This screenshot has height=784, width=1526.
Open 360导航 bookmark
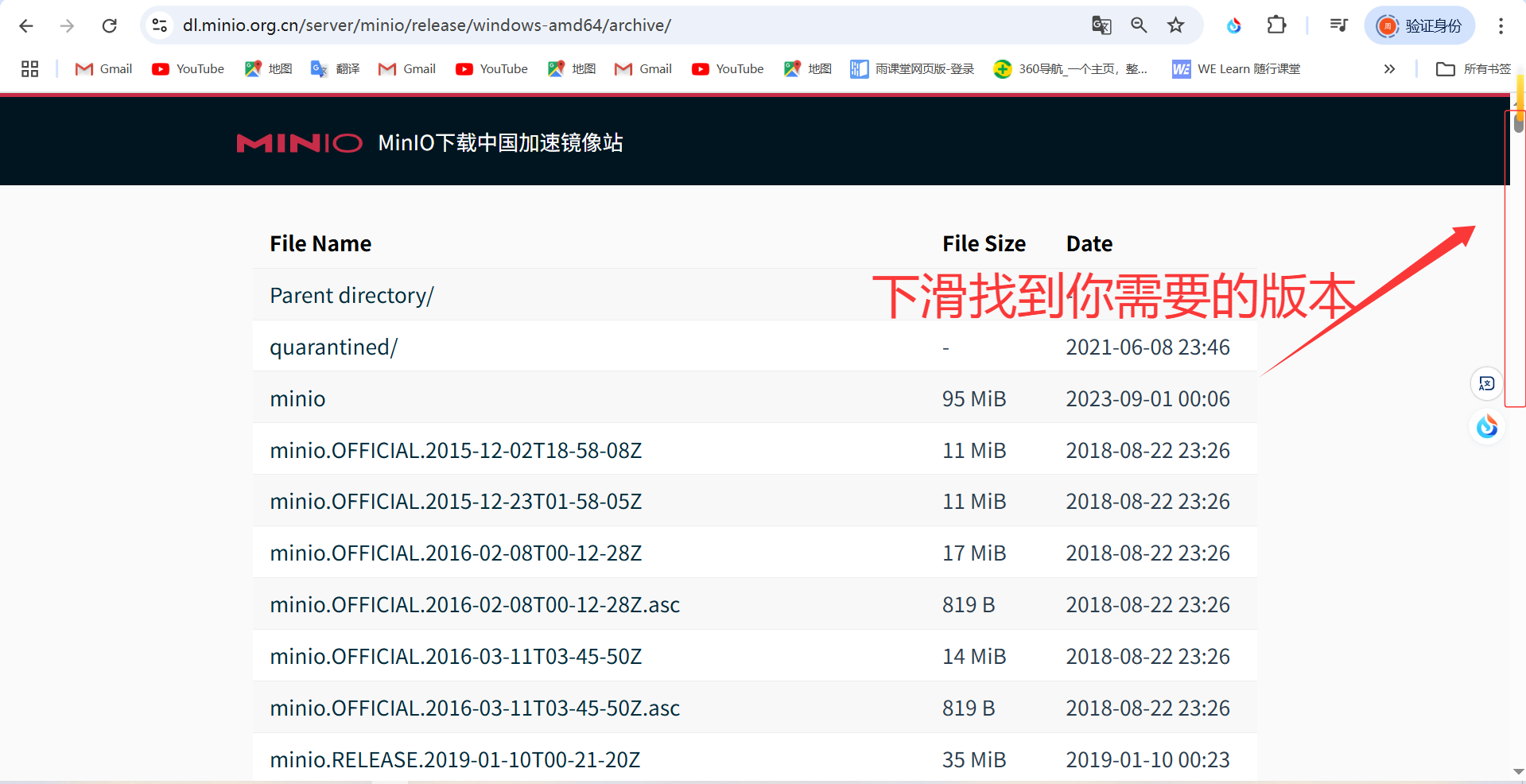tap(1070, 69)
